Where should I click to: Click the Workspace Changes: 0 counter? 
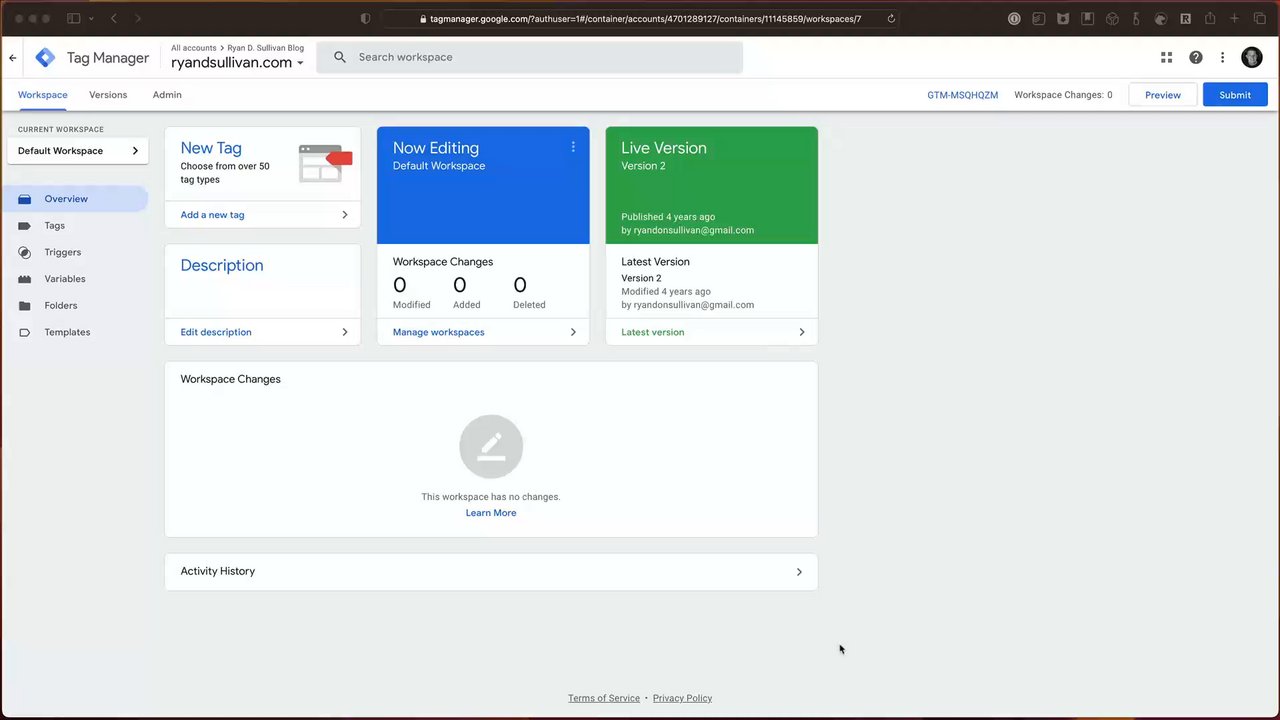pyautogui.click(x=1063, y=95)
